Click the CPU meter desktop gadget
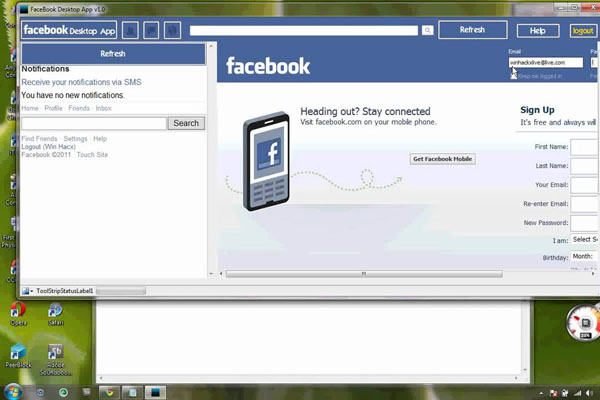This screenshot has height=400, width=600. pyautogui.click(x=583, y=323)
